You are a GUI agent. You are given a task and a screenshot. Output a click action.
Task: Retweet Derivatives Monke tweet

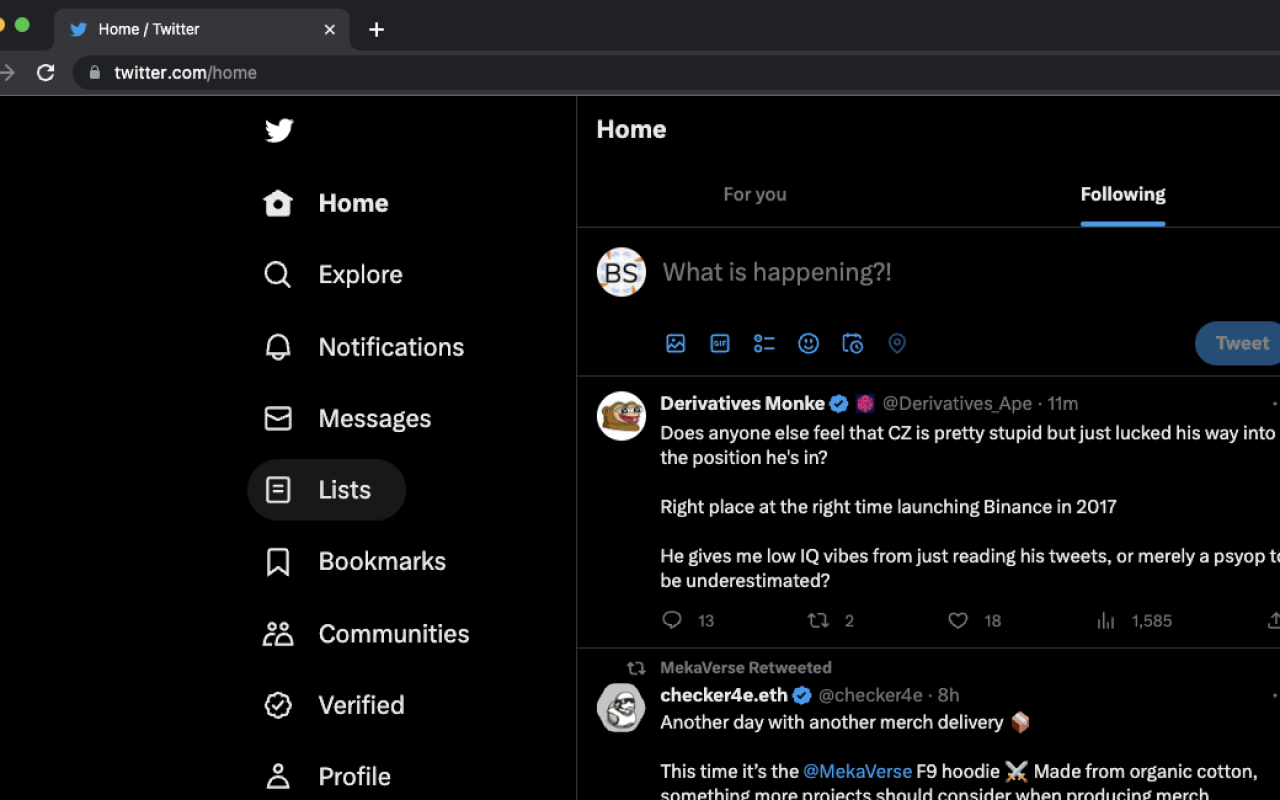pos(818,621)
